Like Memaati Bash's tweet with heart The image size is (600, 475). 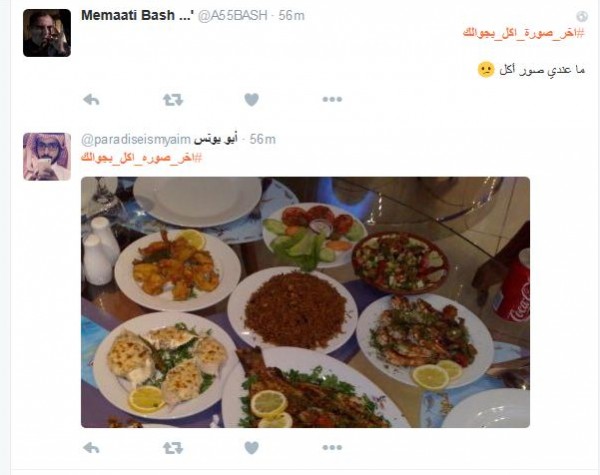pos(251,100)
